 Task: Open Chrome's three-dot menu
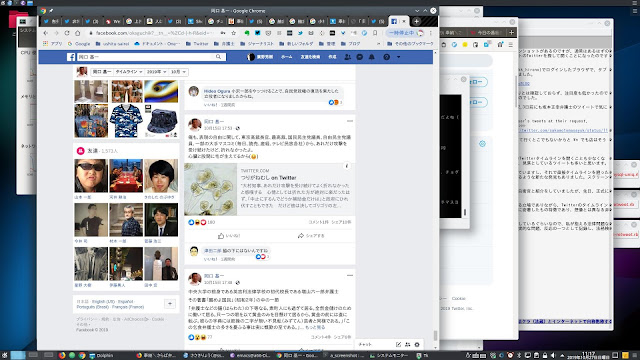coord(431,33)
